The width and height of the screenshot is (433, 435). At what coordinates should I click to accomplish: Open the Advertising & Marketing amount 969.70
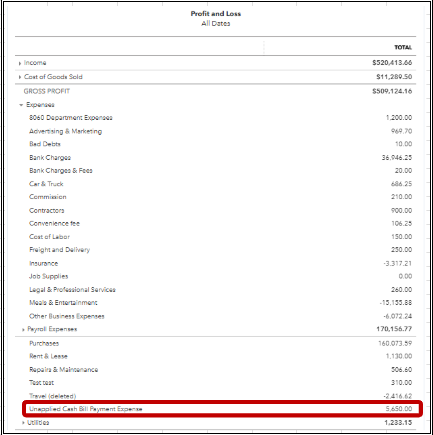click(401, 131)
